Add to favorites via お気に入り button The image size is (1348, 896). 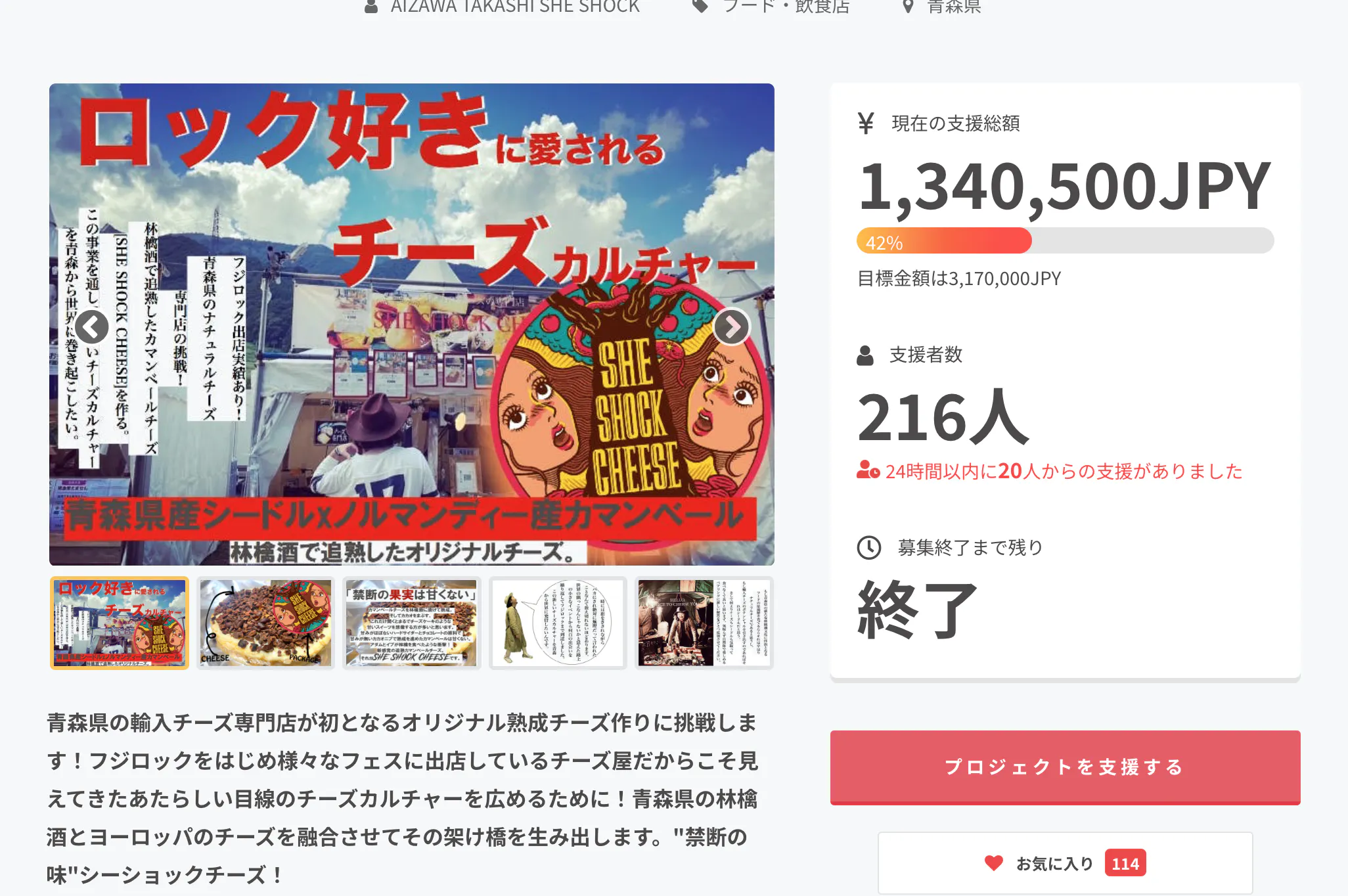point(1065,863)
